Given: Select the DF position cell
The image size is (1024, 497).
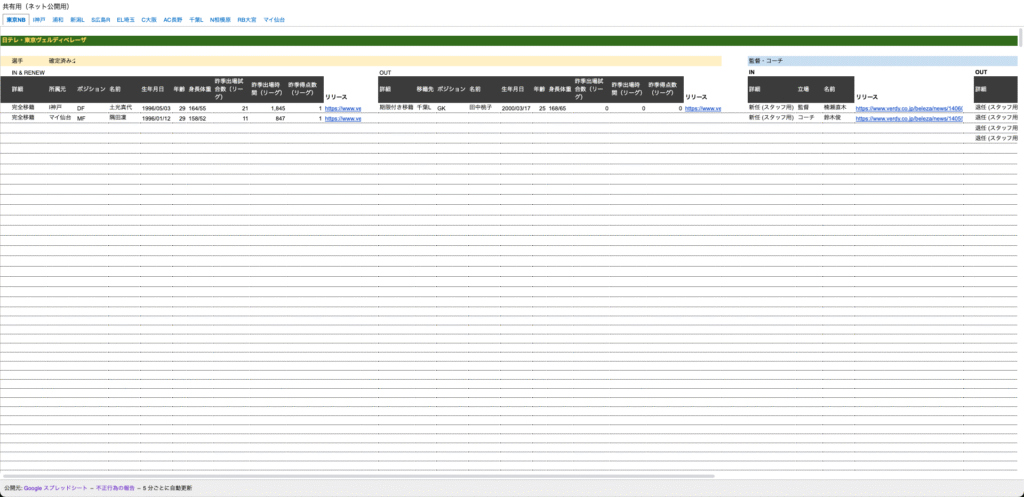Looking at the screenshot, I should click(x=81, y=108).
